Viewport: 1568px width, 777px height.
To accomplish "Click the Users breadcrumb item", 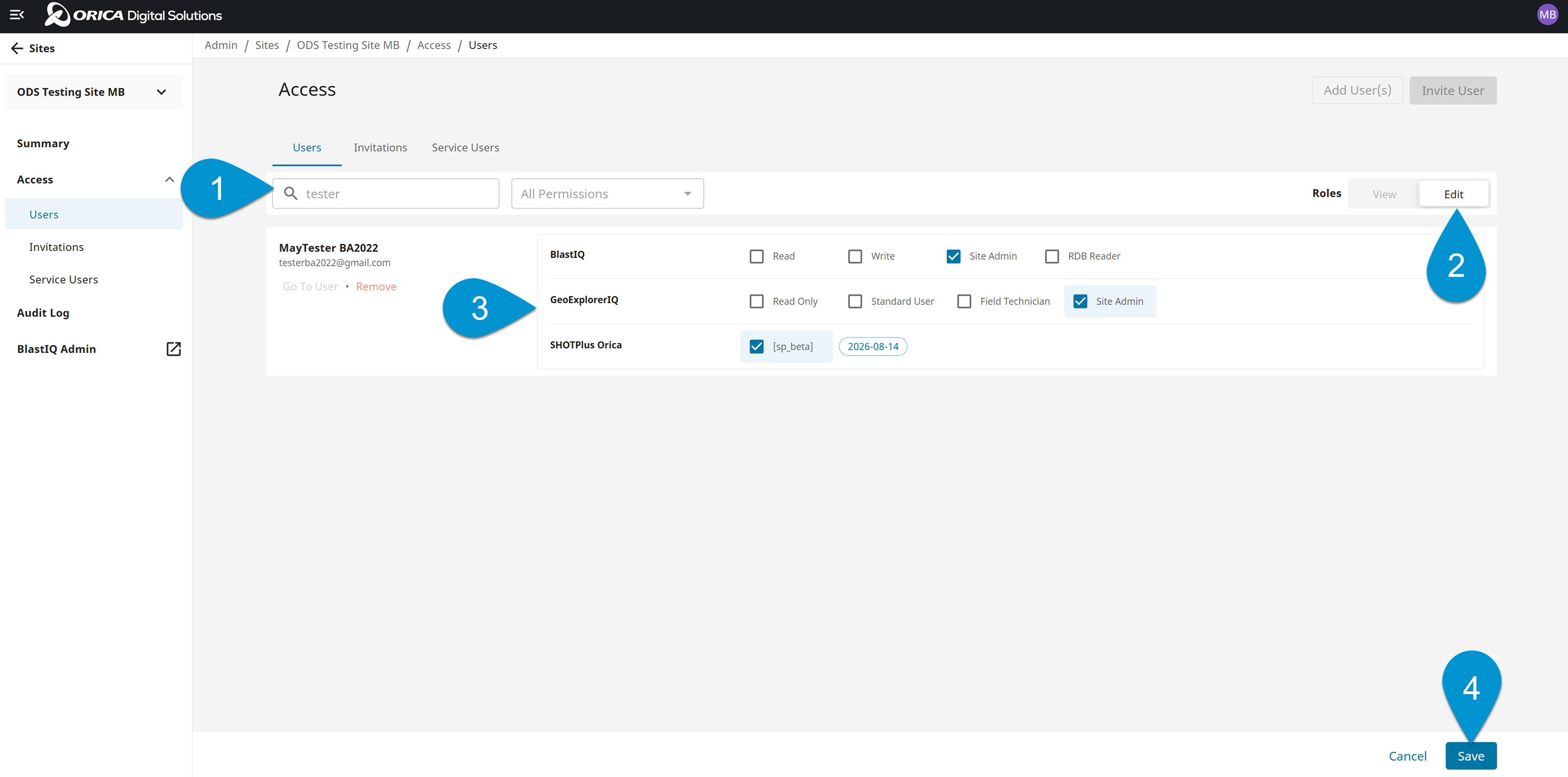I will (x=483, y=45).
